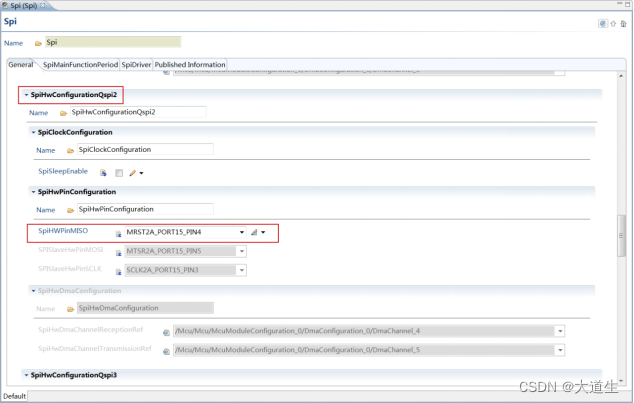Click the SPISlaveHwPinMOSI parameter icon

[118, 253]
